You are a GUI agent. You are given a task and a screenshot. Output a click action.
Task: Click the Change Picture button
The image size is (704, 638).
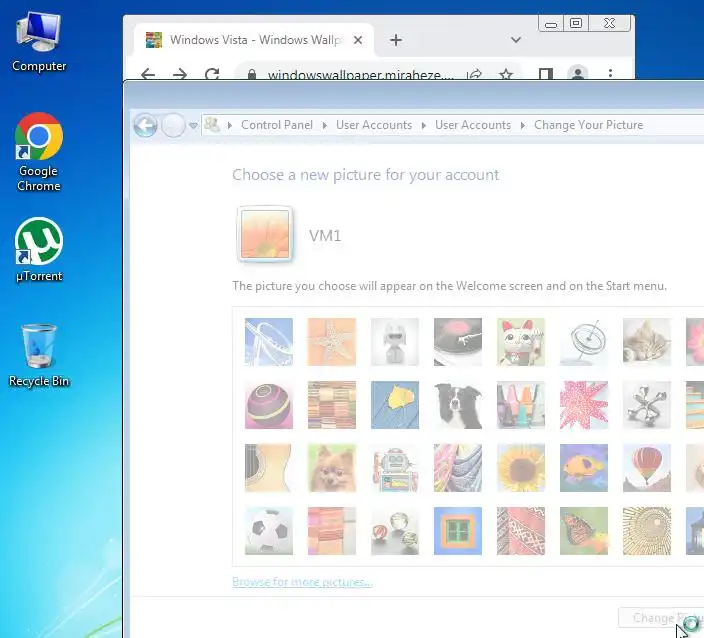[661, 618]
